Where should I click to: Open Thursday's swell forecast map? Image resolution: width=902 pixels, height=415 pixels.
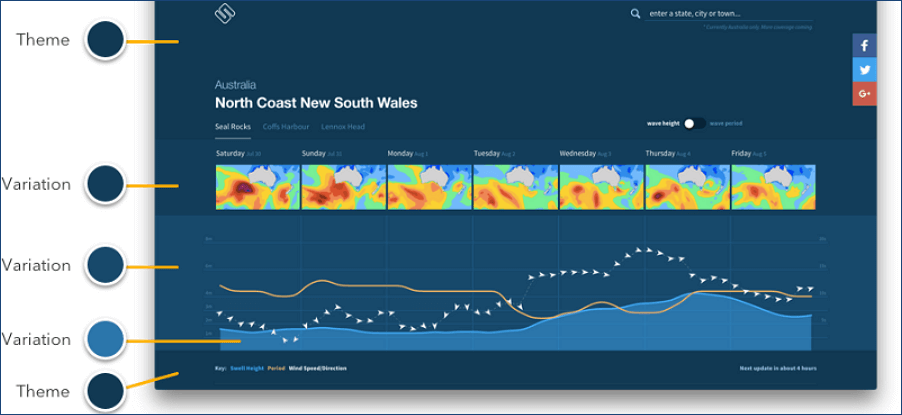tap(687, 187)
